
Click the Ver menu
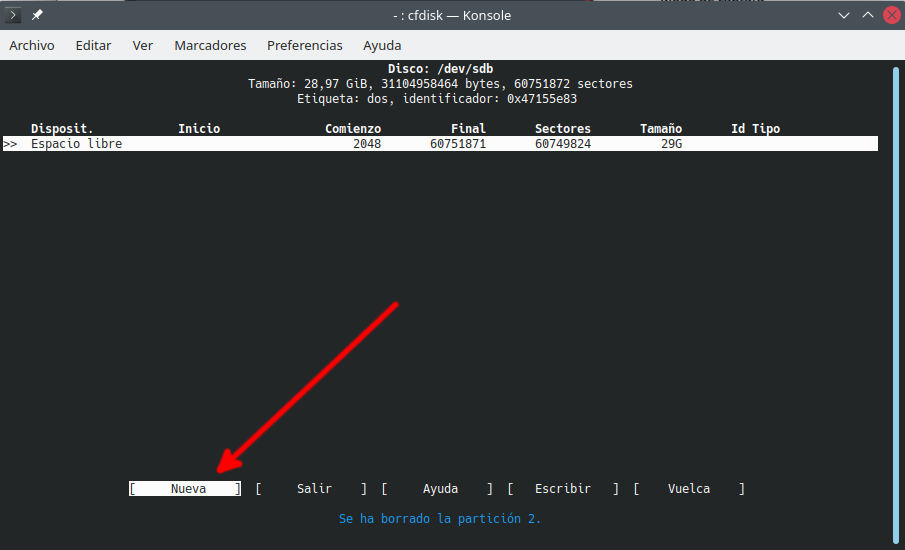(143, 45)
